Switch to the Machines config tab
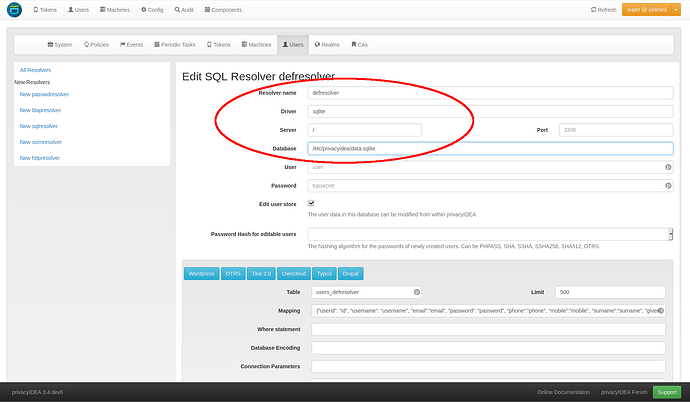The image size is (690, 402). (257, 45)
